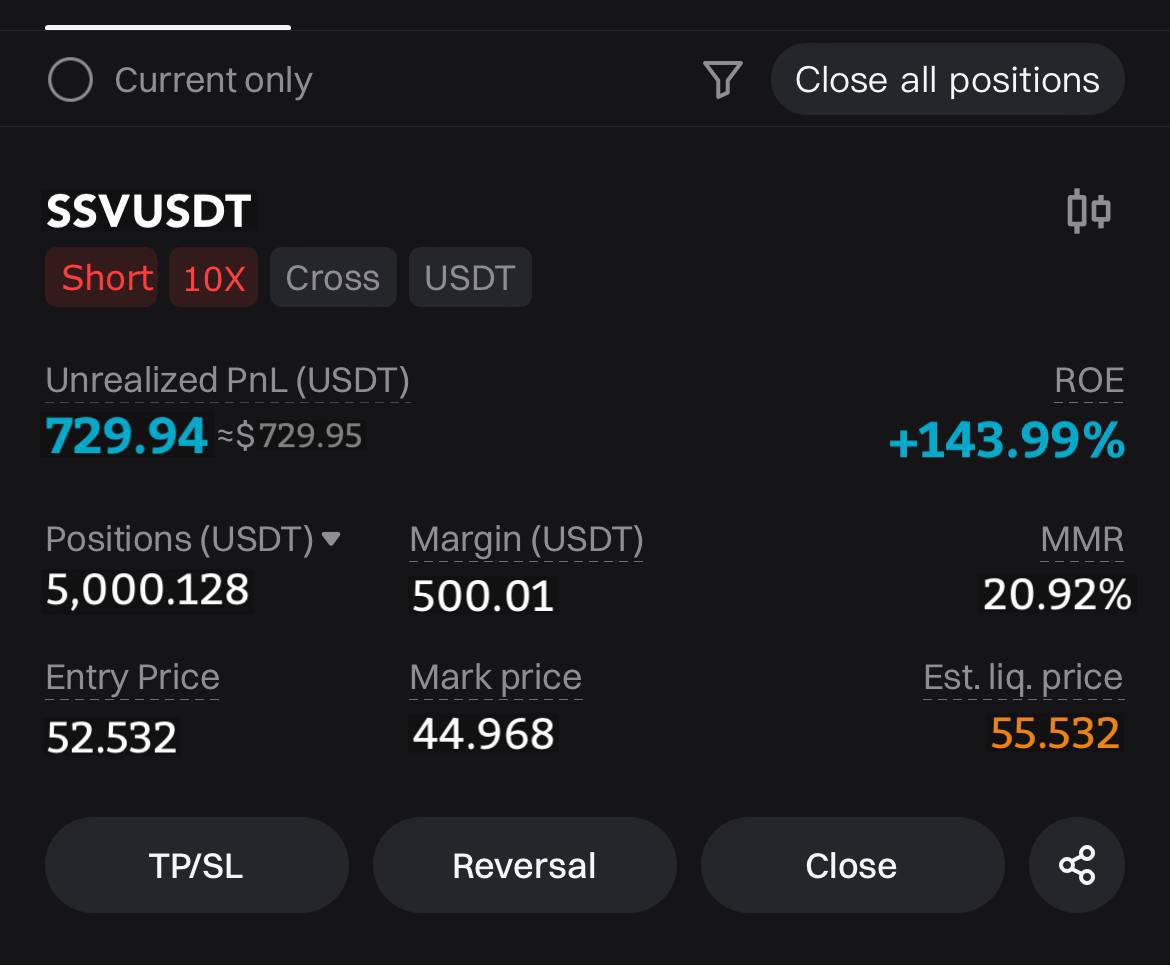
Task: Show the MMR label explanation
Action: tap(1082, 540)
